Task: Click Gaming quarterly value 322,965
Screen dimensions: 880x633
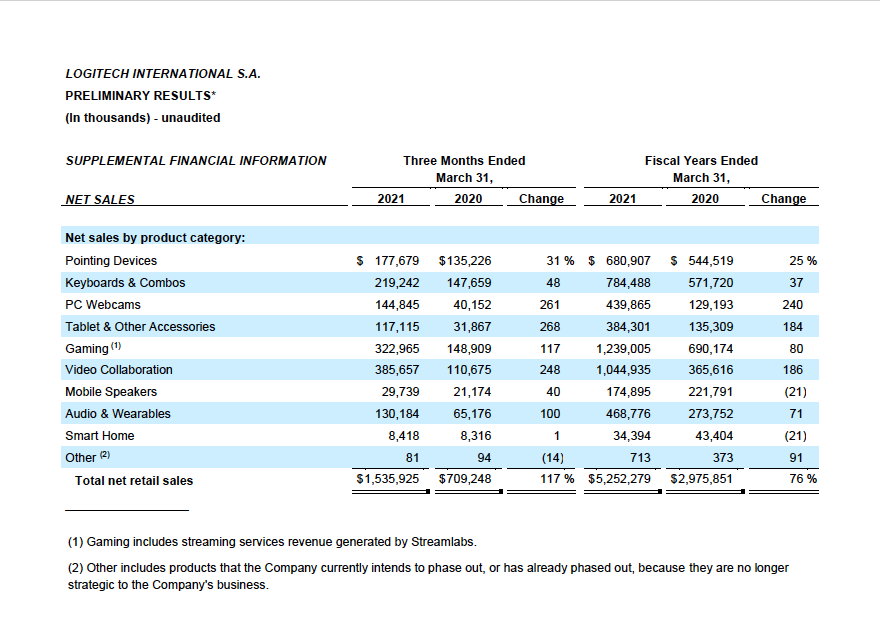Action: tap(397, 348)
